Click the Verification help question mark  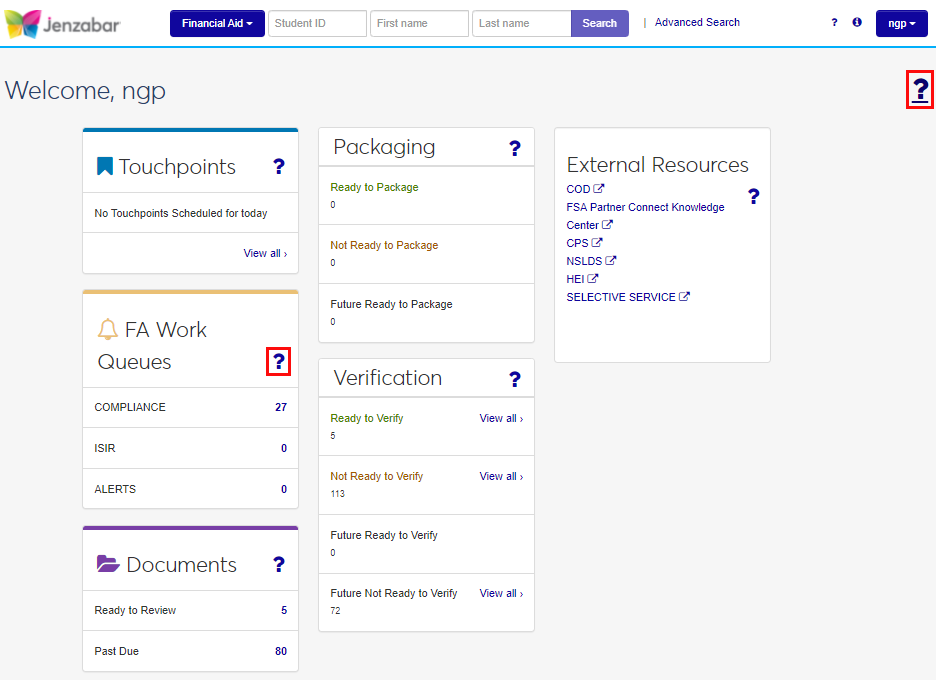tap(515, 379)
